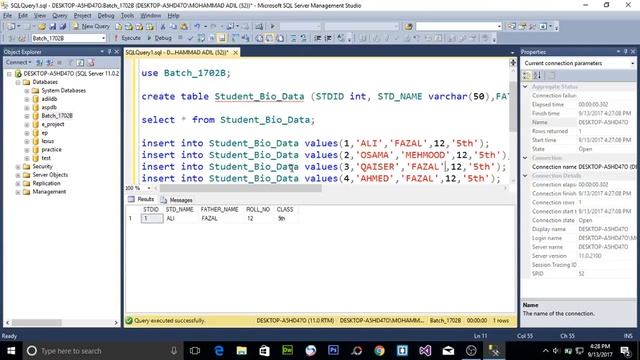Select the e_project database
This screenshot has height=360, width=640.
53,124
